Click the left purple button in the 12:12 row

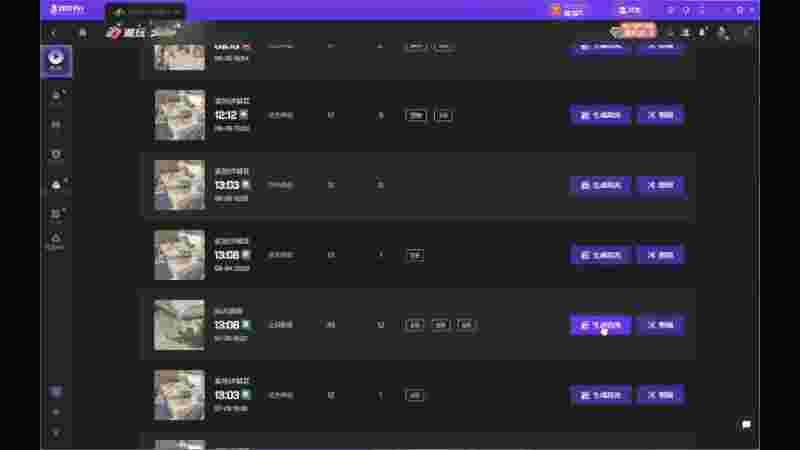(601, 115)
